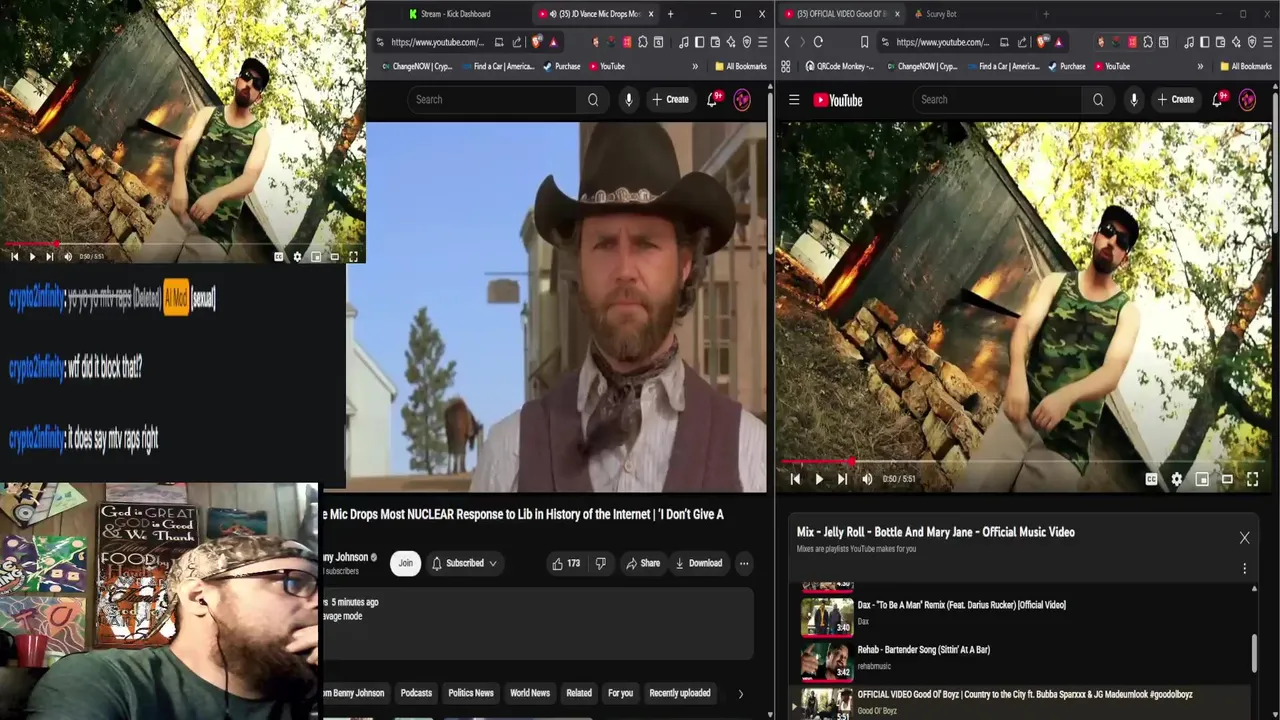Open settings on top-left overlay video

(297, 257)
